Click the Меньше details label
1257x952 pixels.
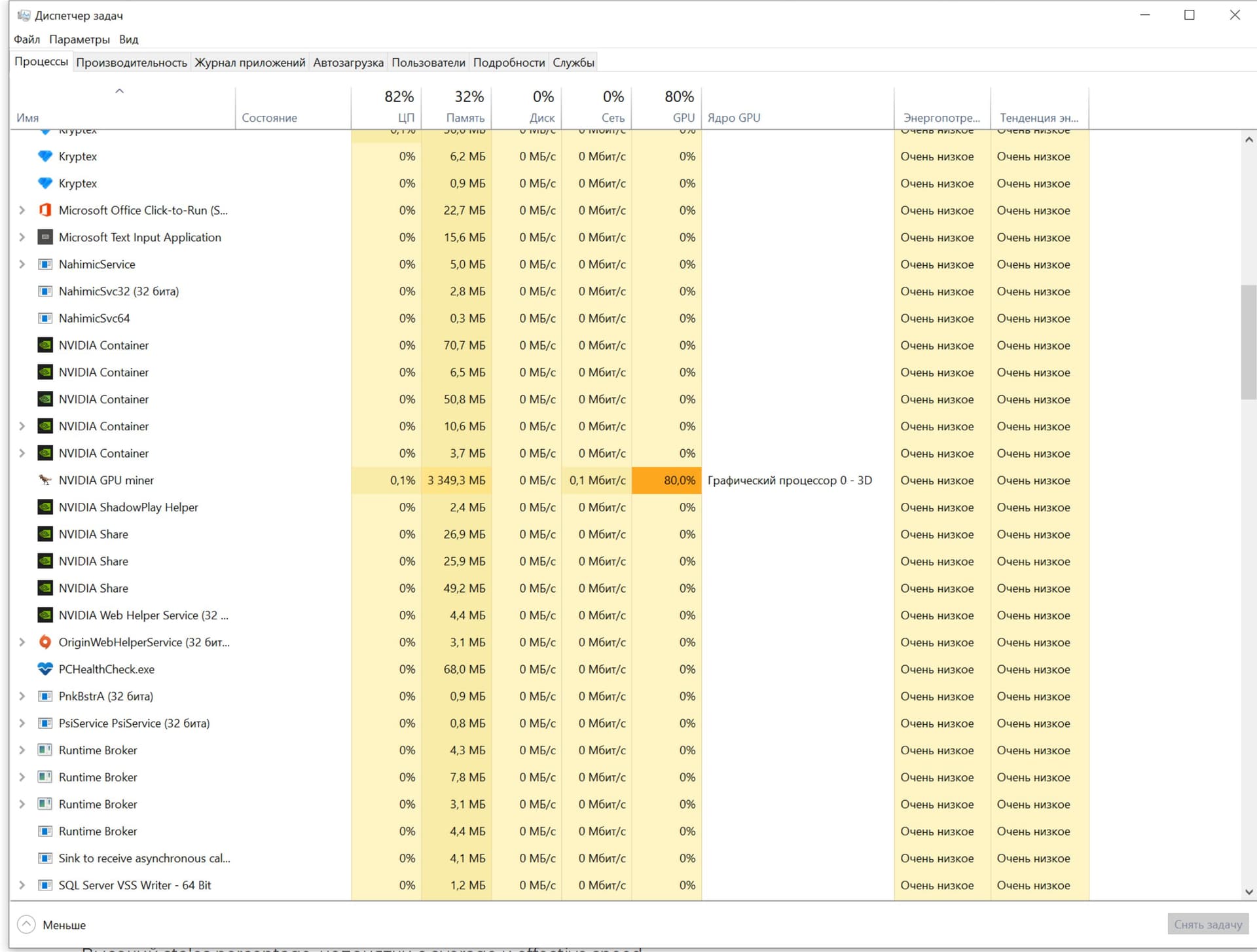click(x=64, y=925)
